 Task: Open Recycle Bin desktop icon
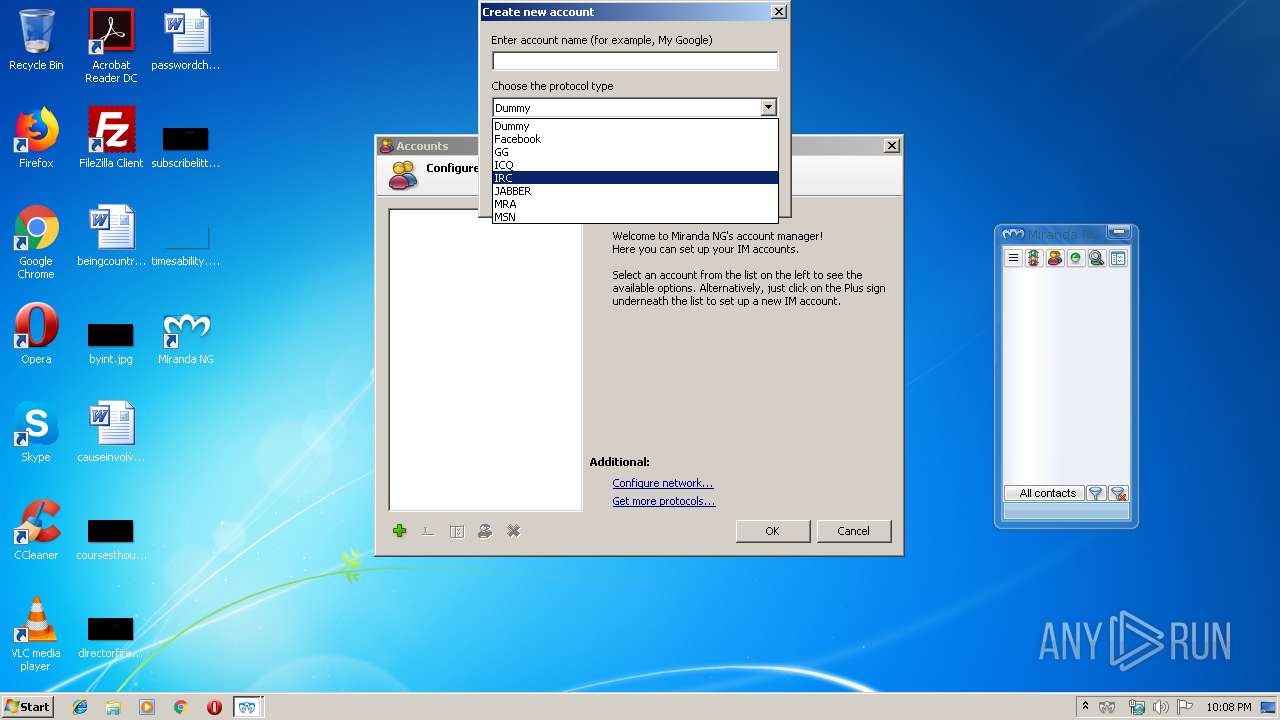pos(36,40)
